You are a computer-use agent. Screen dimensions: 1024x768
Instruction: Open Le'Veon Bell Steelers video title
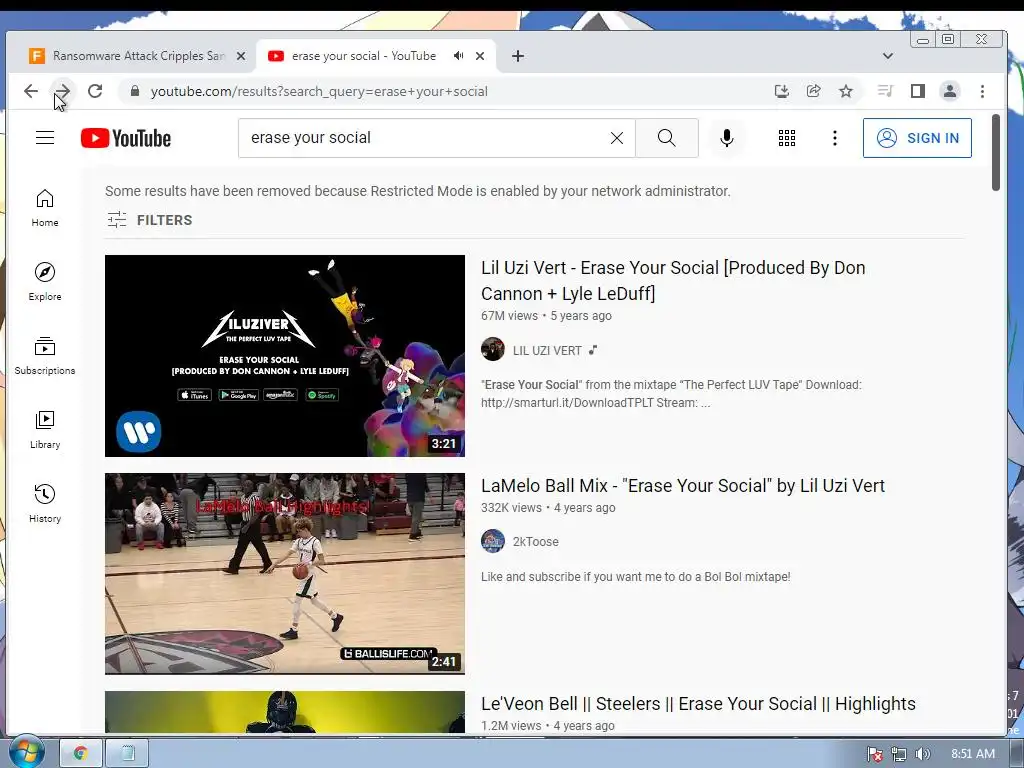(x=698, y=704)
